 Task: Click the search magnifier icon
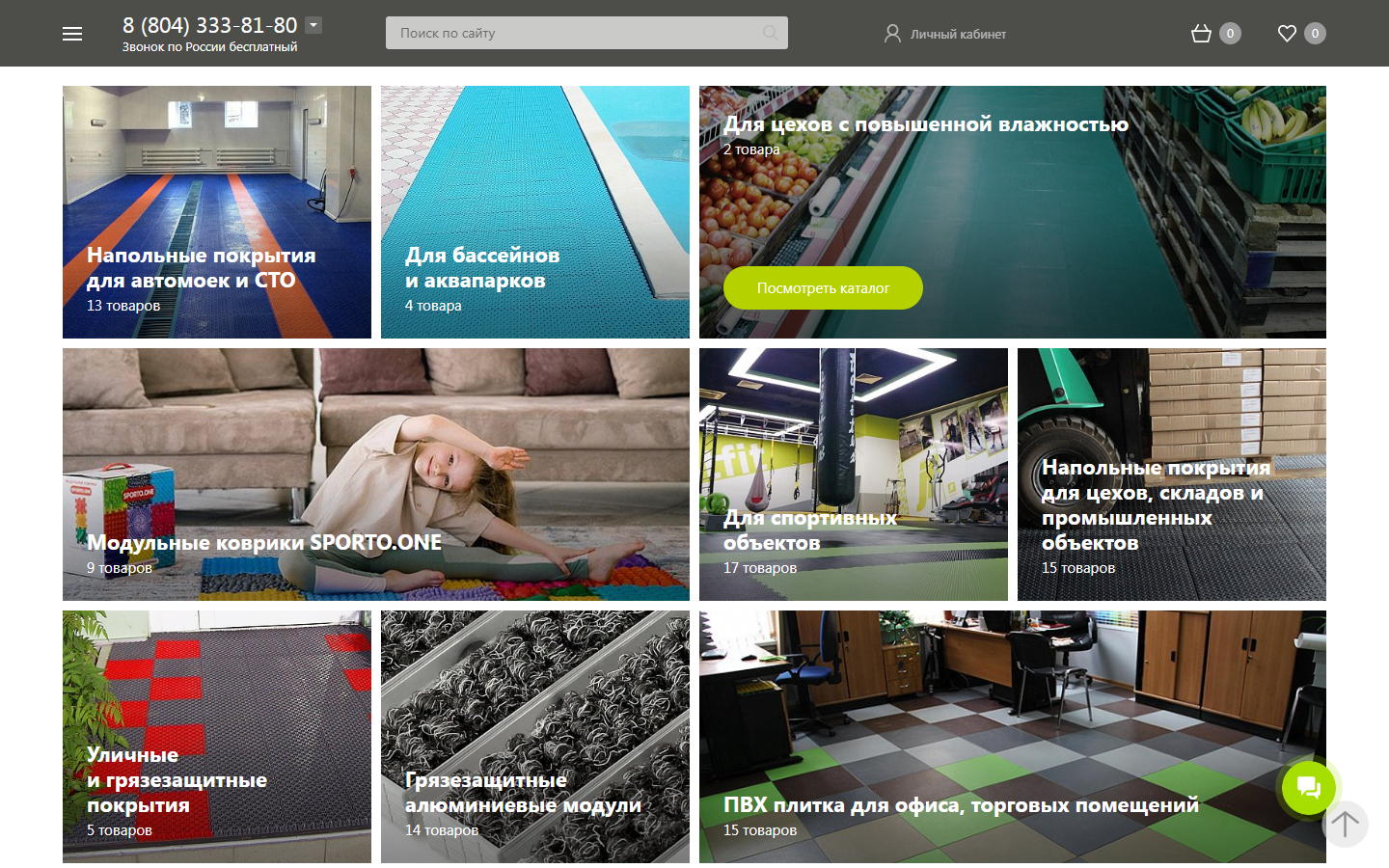point(770,33)
